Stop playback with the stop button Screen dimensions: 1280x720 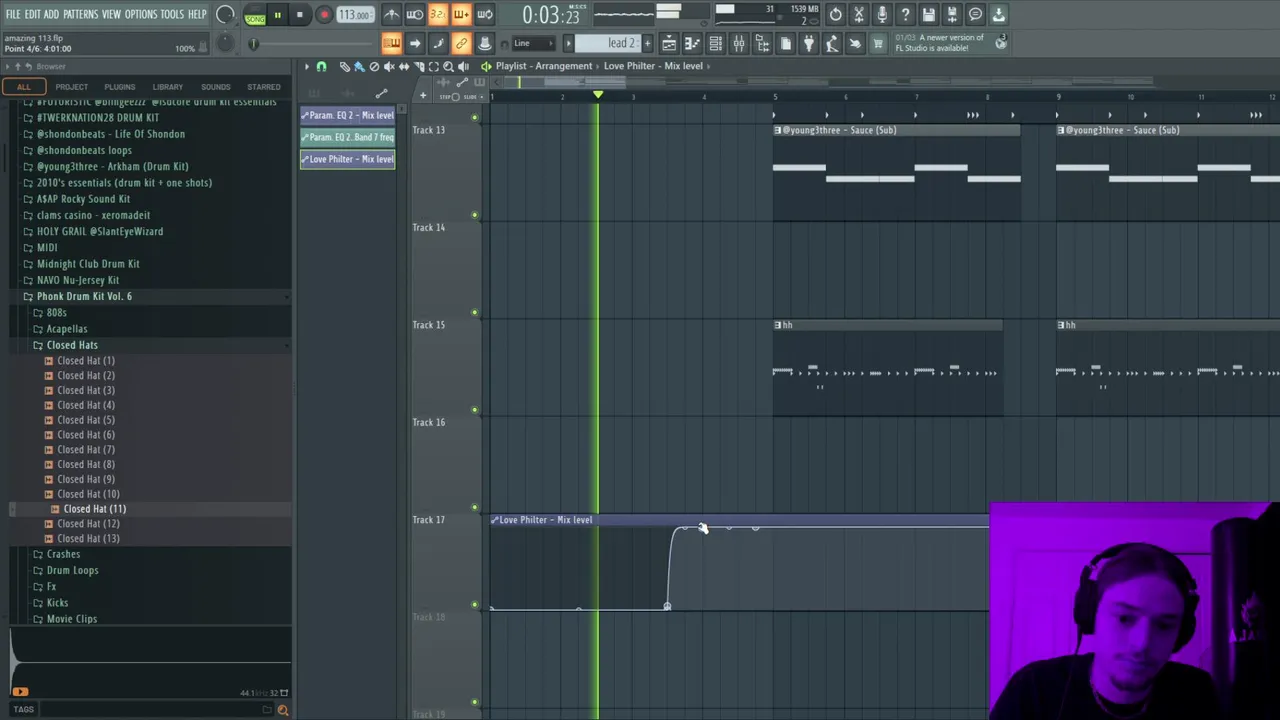pyautogui.click(x=300, y=15)
